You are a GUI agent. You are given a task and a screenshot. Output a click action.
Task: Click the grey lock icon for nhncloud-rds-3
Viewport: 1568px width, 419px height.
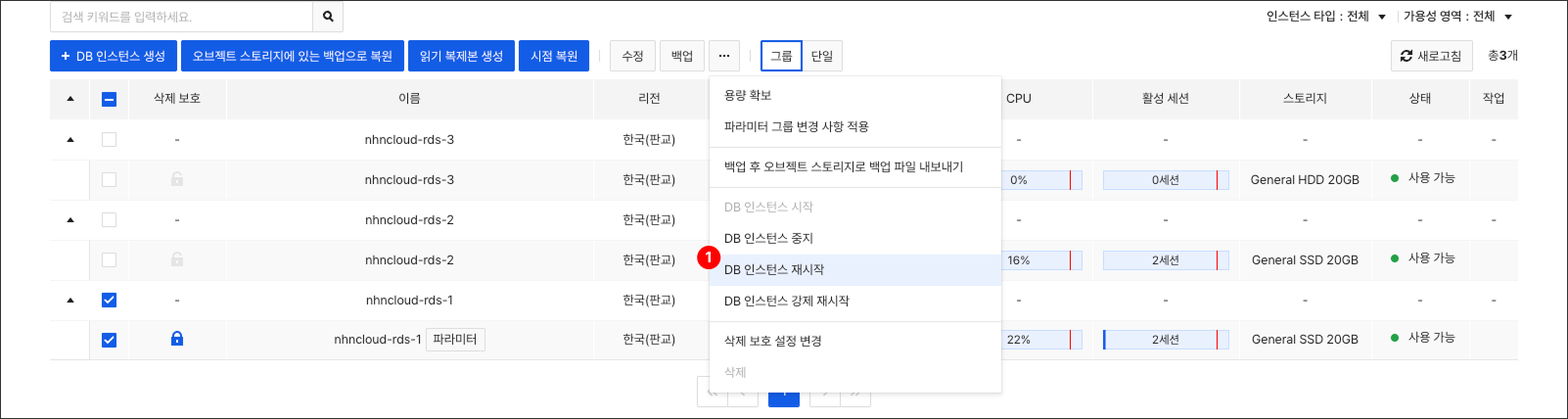click(177, 179)
